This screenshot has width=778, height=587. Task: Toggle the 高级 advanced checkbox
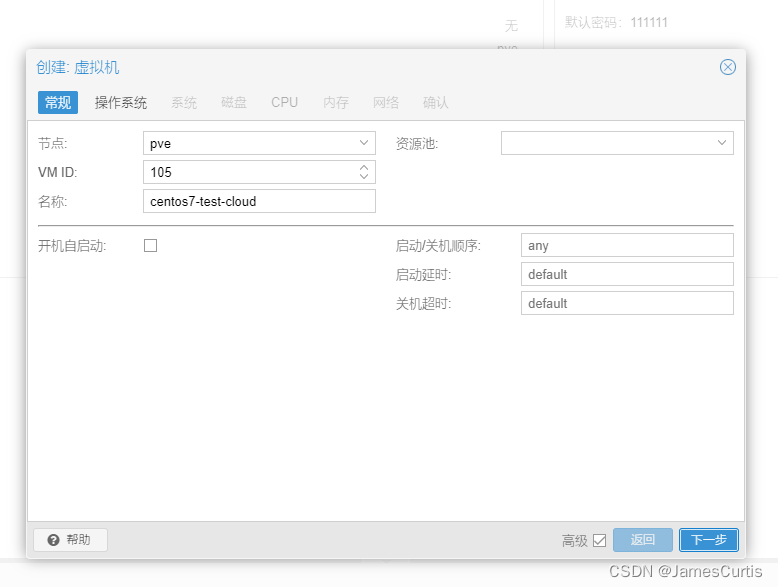(599, 540)
